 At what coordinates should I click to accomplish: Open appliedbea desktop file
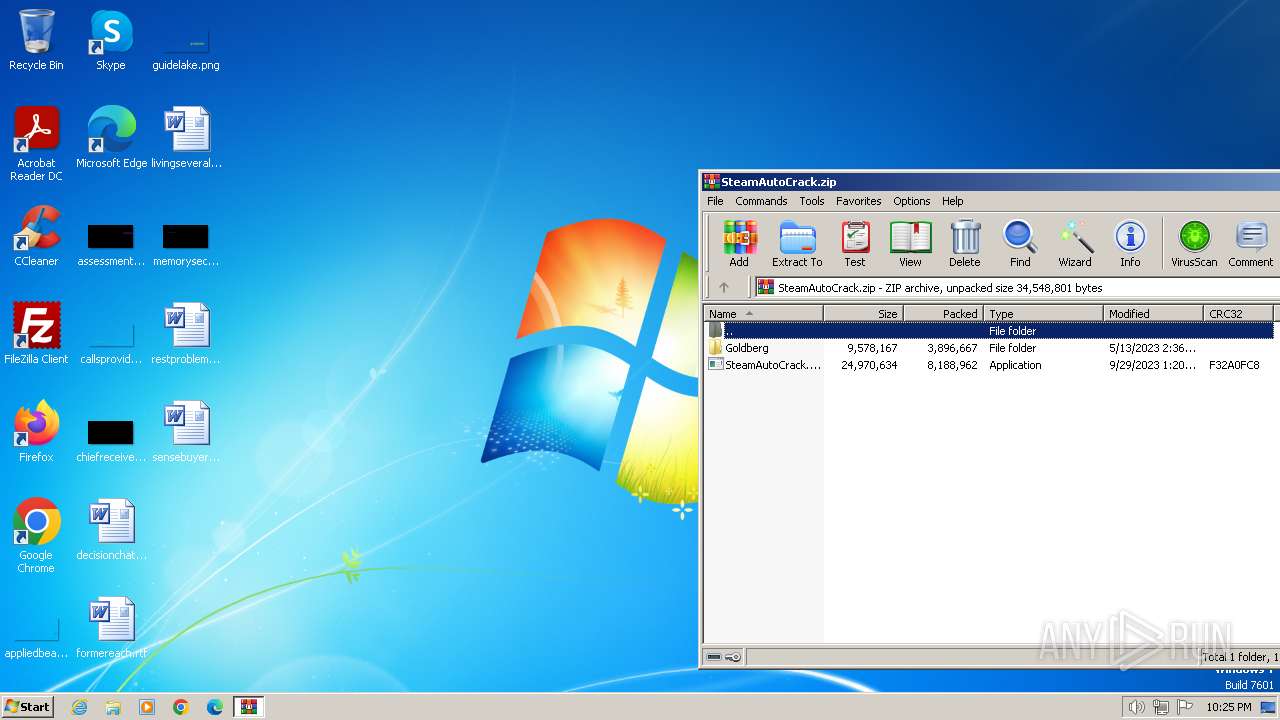click(36, 636)
